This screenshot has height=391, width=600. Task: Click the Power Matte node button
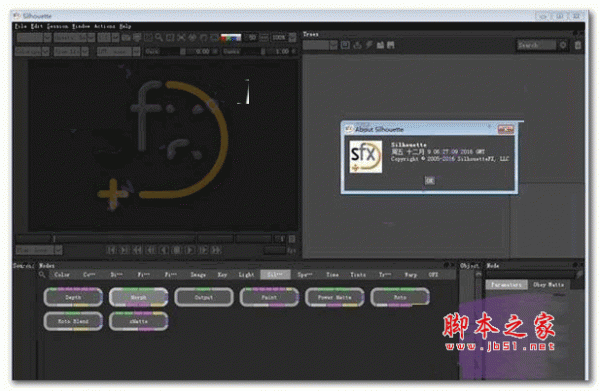pyautogui.click(x=334, y=297)
